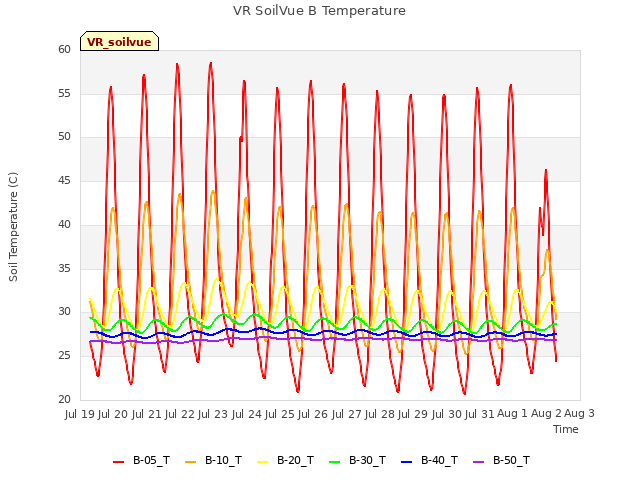
Task: Click the Aug 2 x-axis tick label
Action: (x=546, y=414)
